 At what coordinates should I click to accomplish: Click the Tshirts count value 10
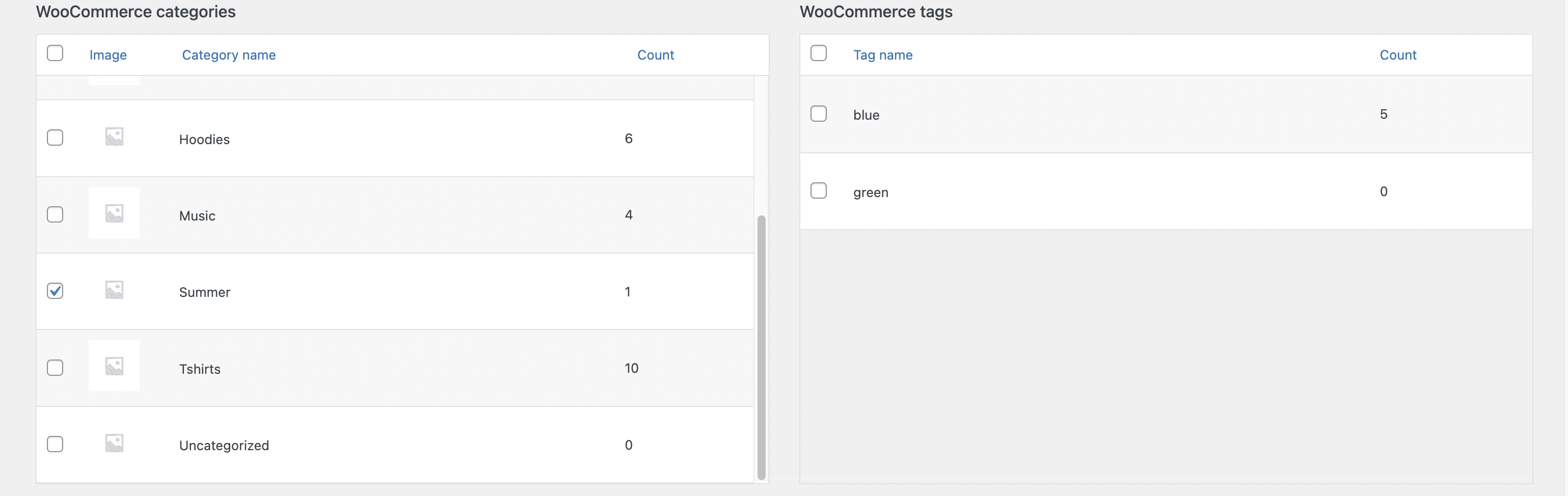click(x=631, y=368)
